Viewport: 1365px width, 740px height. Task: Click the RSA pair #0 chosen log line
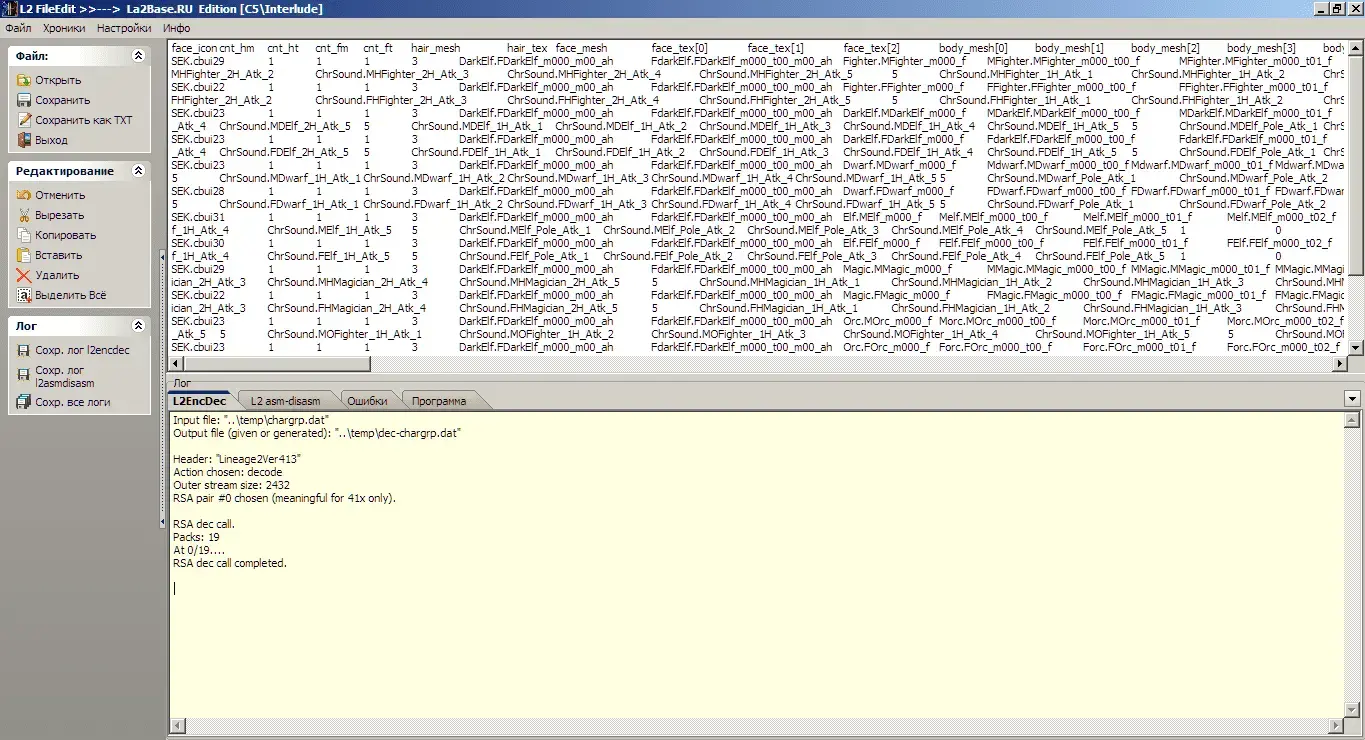click(285, 498)
